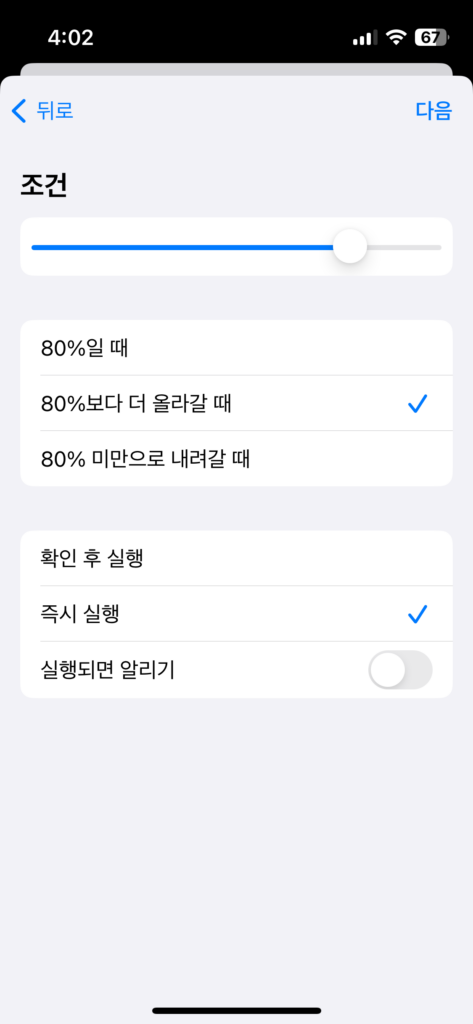Tap the 다음 button to proceed
This screenshot has height=1024, width=473.
pyautogui.click(x=434, y=111)
